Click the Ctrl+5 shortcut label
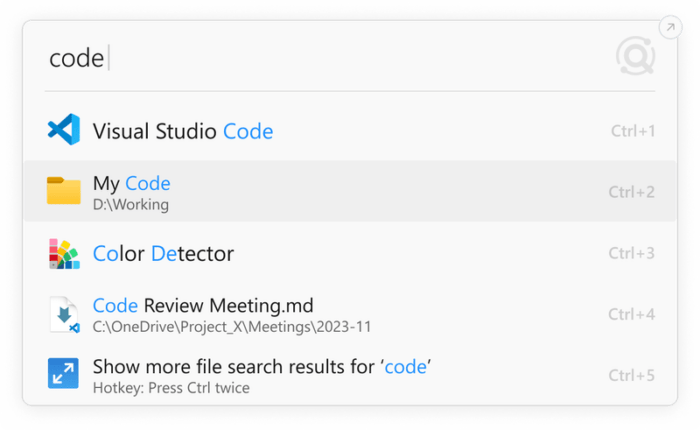 tap(632, 376)
